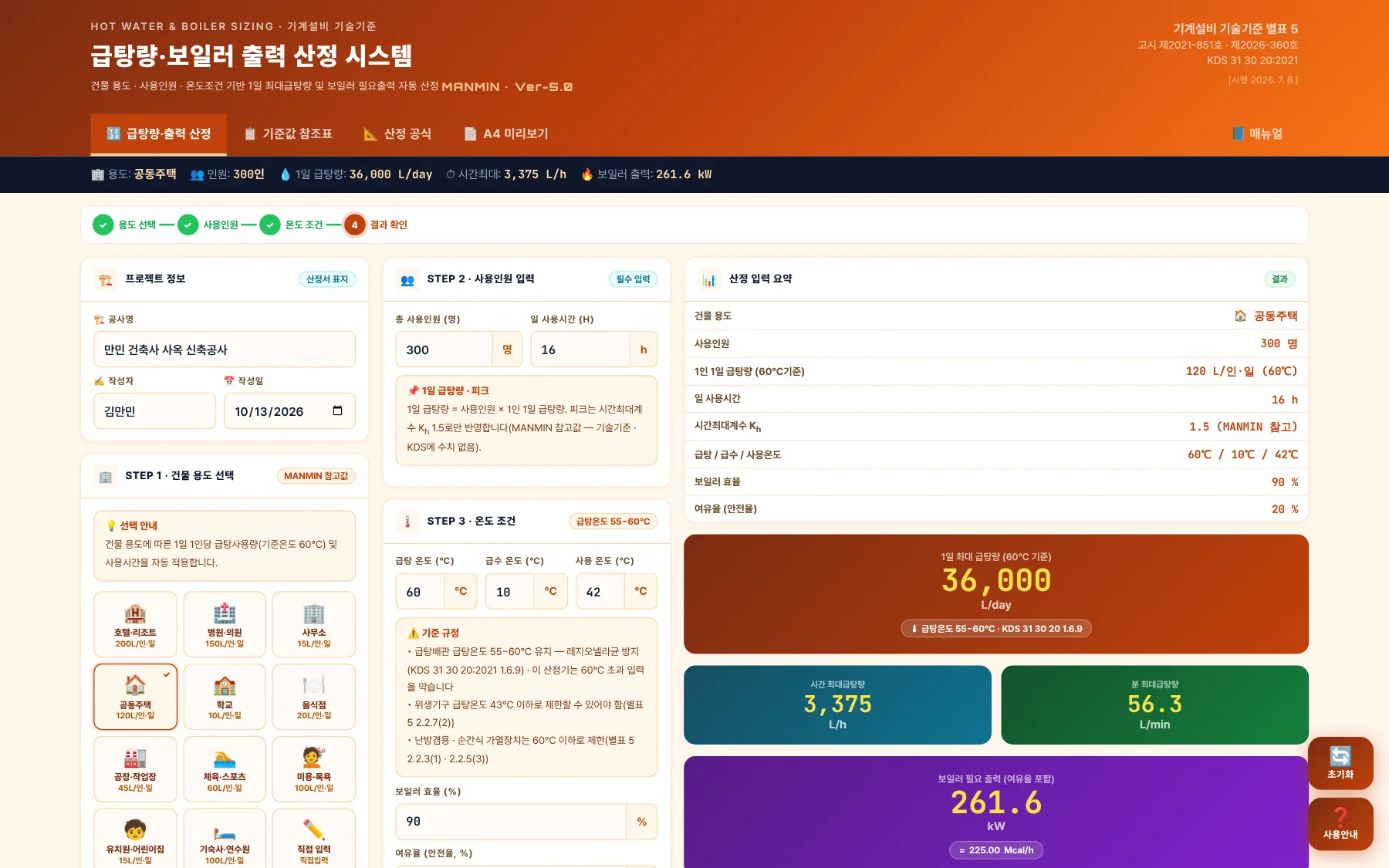Click the 보일러 효율 percentage field
The image size is (1389, 868).
click(x=512, y=822)
